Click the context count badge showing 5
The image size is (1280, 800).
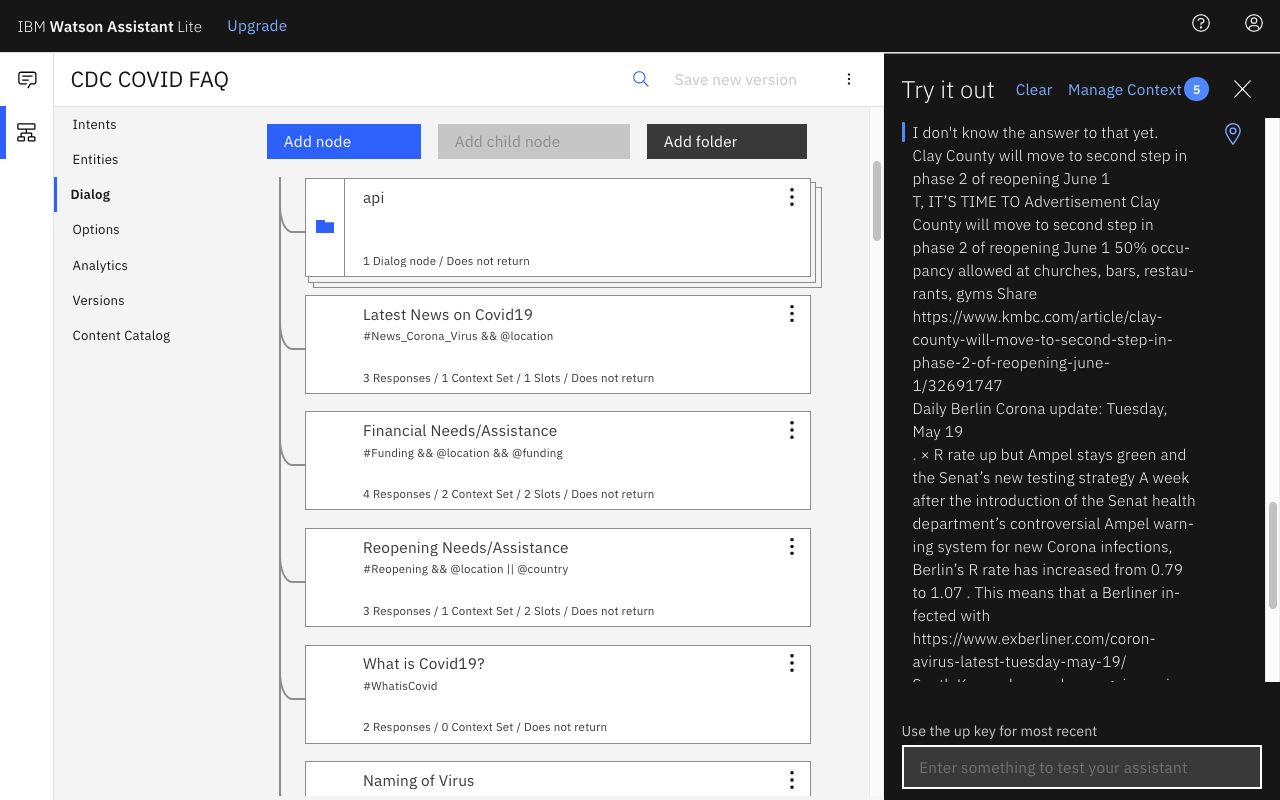[x=1196, y=89]
